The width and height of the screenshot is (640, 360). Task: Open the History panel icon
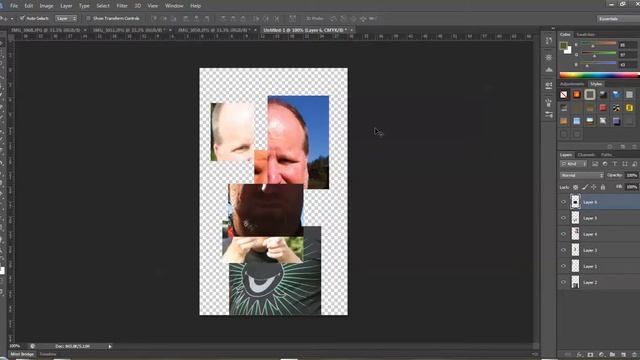click(x=549, y=41)
